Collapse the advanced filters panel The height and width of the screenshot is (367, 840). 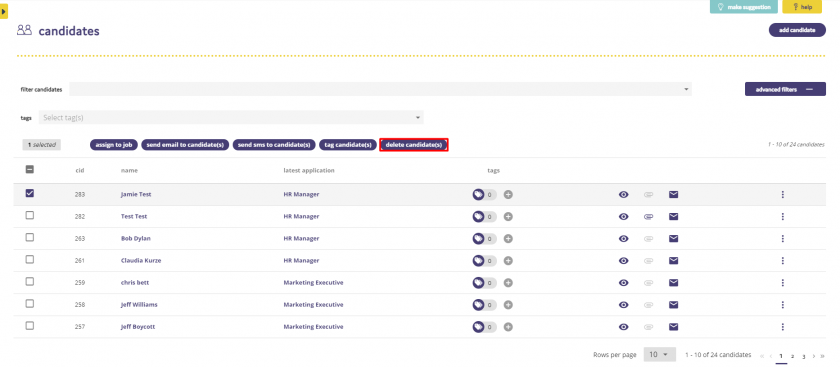click(785, 89)
